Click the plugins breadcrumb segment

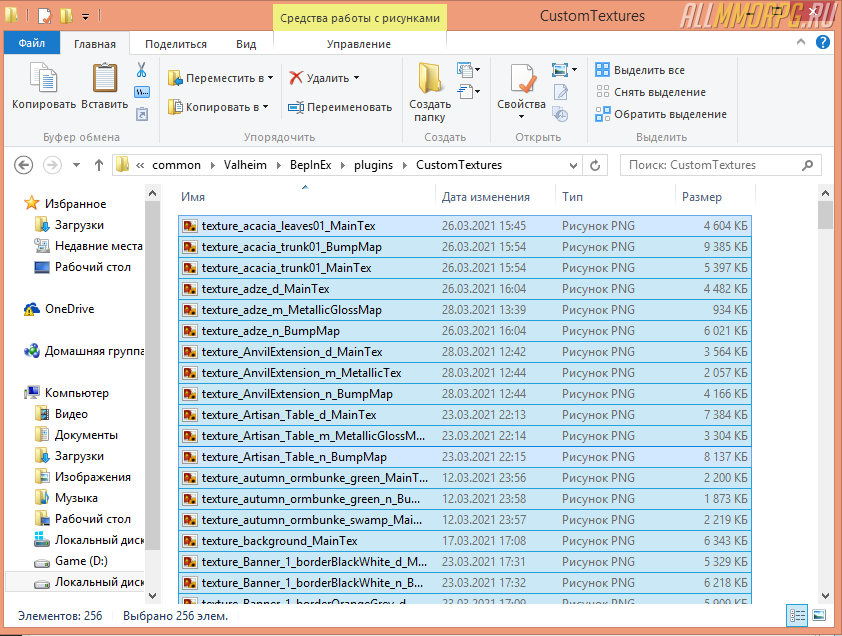(373, 165)
